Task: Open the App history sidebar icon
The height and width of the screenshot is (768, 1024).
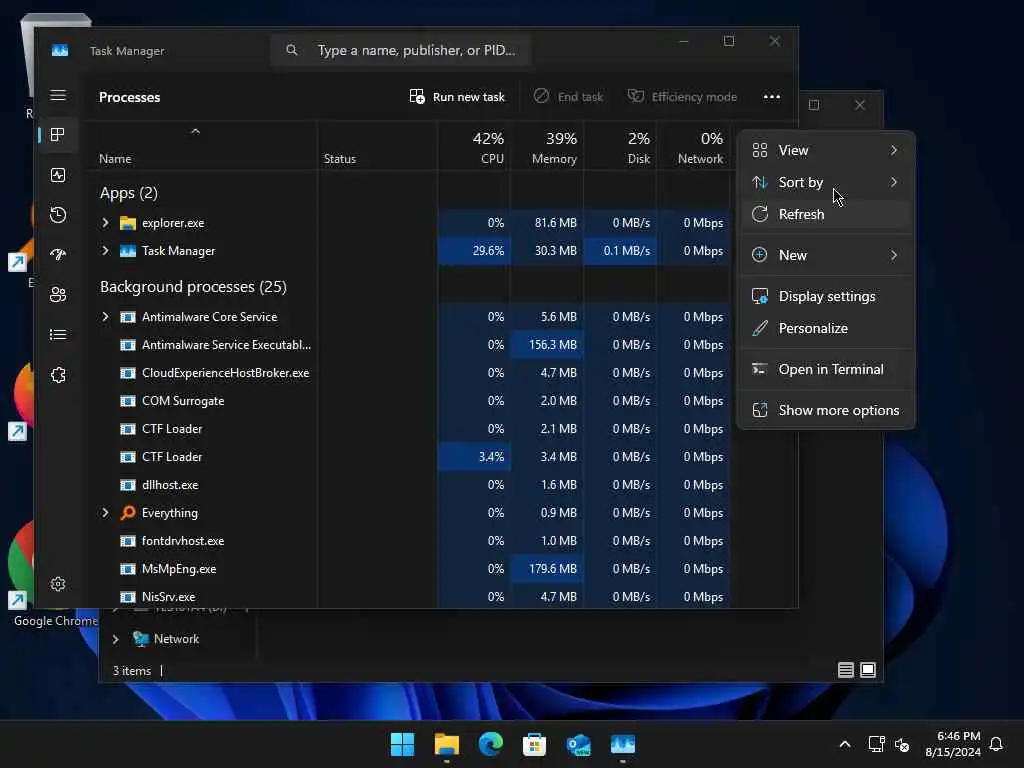Action: [x=58, y=215]
